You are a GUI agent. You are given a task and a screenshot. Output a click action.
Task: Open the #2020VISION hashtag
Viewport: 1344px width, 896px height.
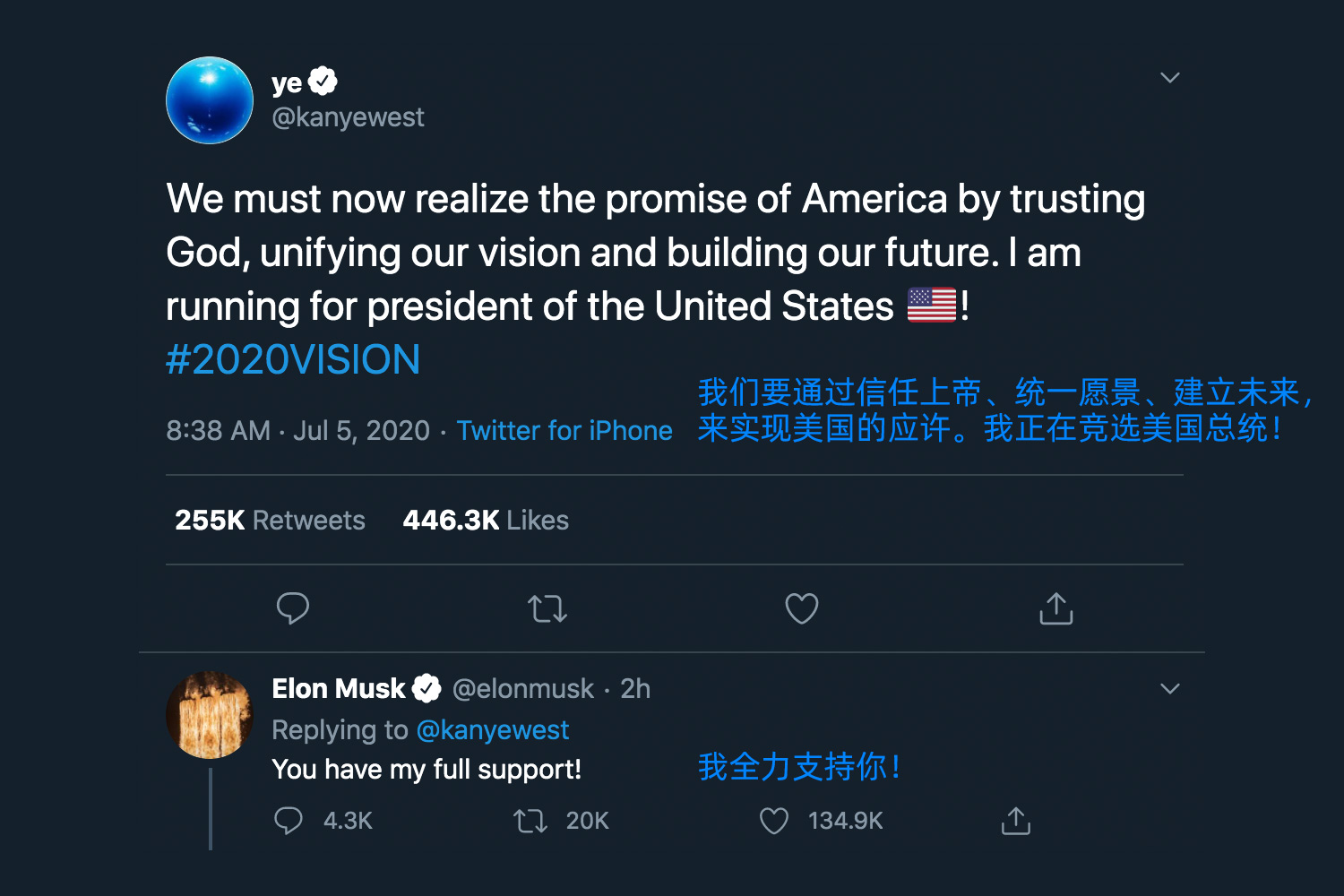(x=293, y=360)
